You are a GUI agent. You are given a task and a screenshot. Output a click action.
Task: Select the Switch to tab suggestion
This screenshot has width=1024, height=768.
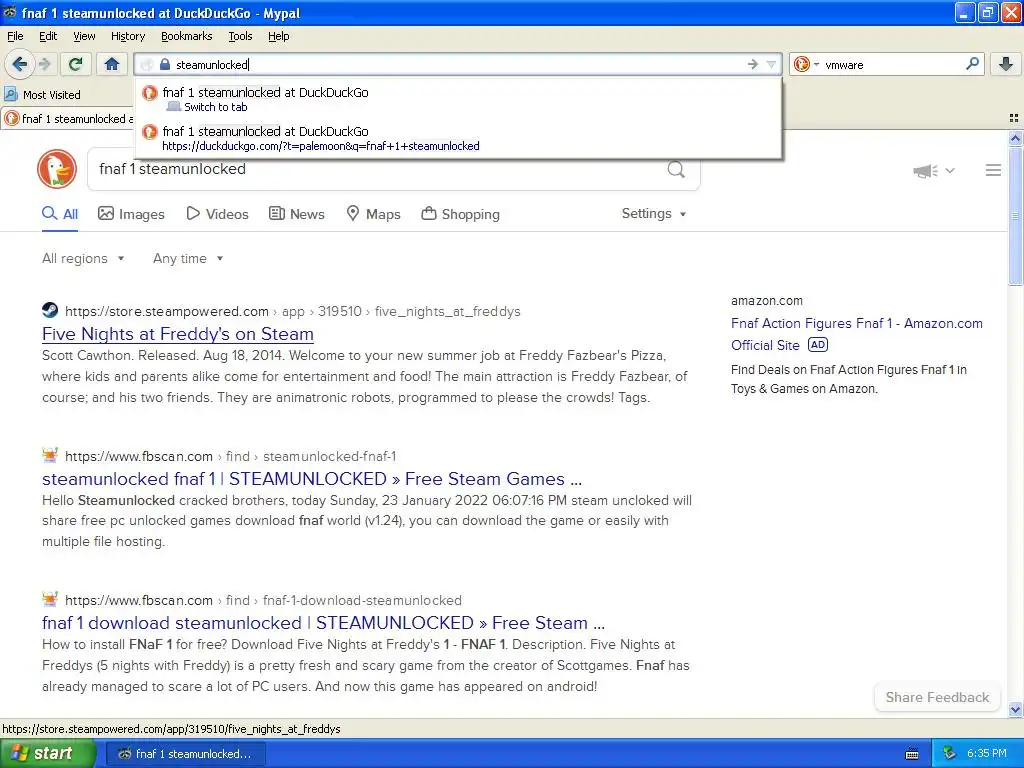457,99
